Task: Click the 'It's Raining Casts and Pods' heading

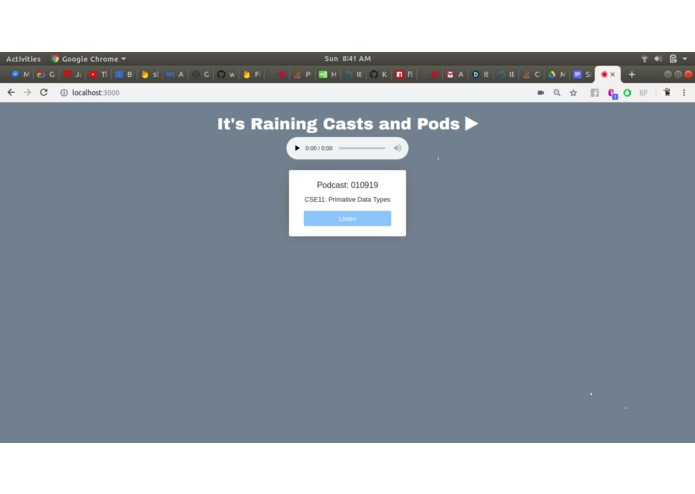Action: [x=348, y=124]
